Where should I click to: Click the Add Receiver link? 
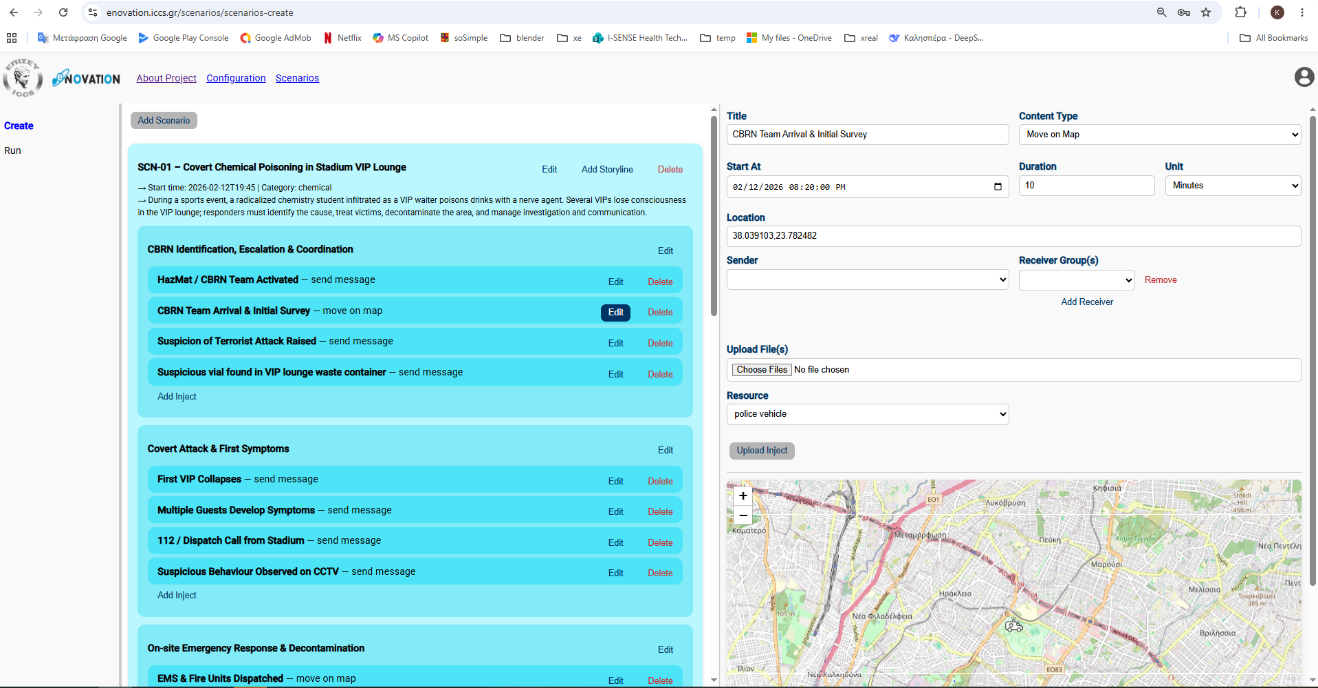click(1087, 302)
